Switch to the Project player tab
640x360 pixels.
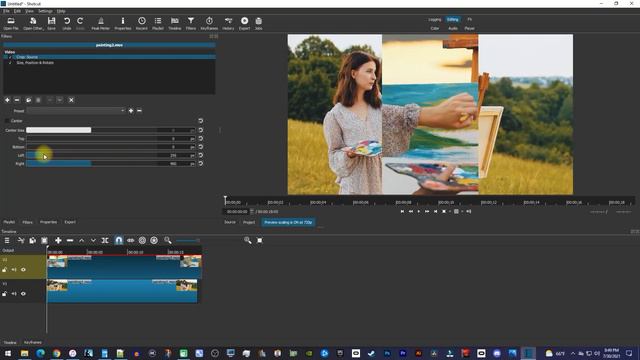(x=249, y=222)
